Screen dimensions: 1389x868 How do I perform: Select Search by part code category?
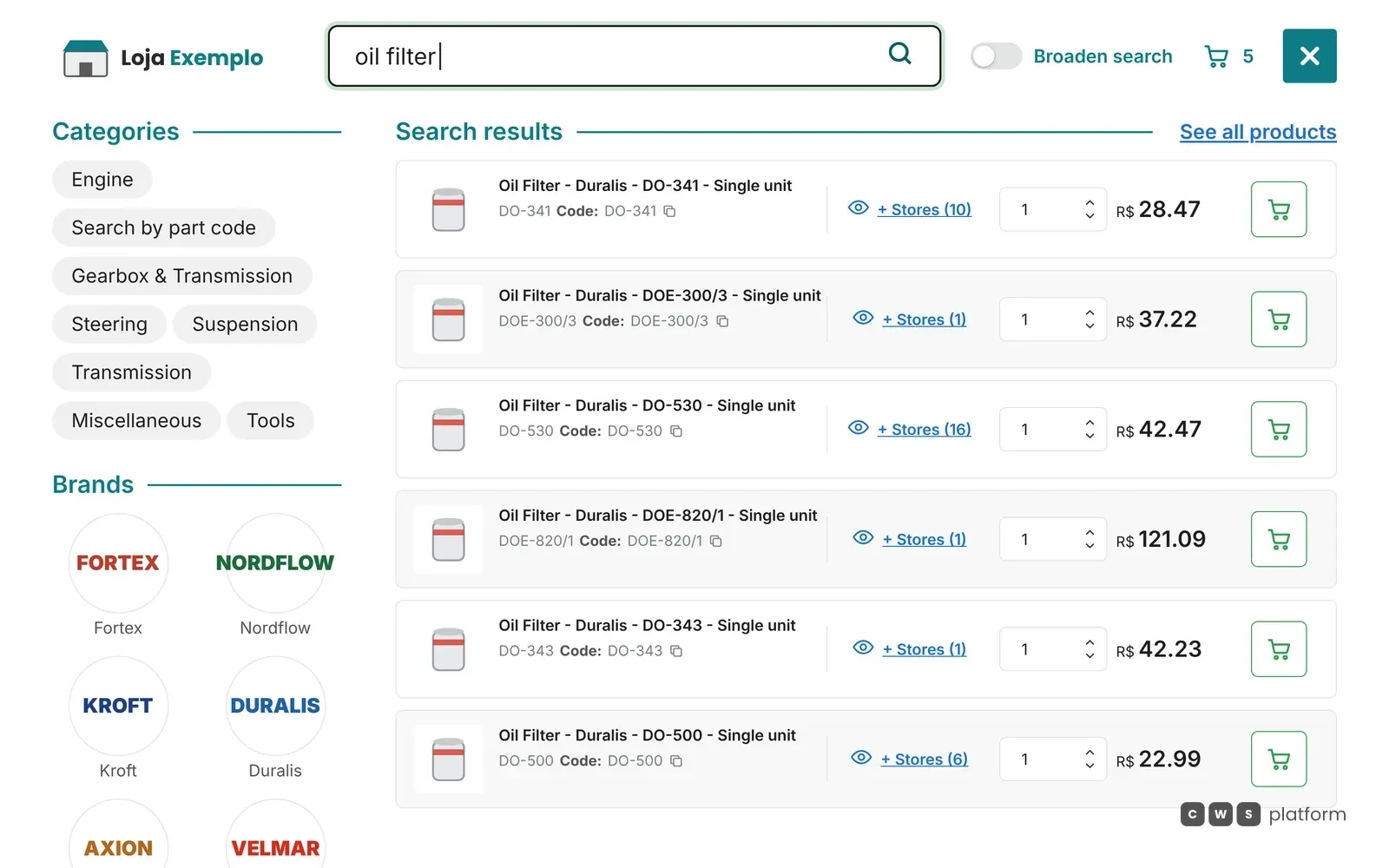(164, 227)
